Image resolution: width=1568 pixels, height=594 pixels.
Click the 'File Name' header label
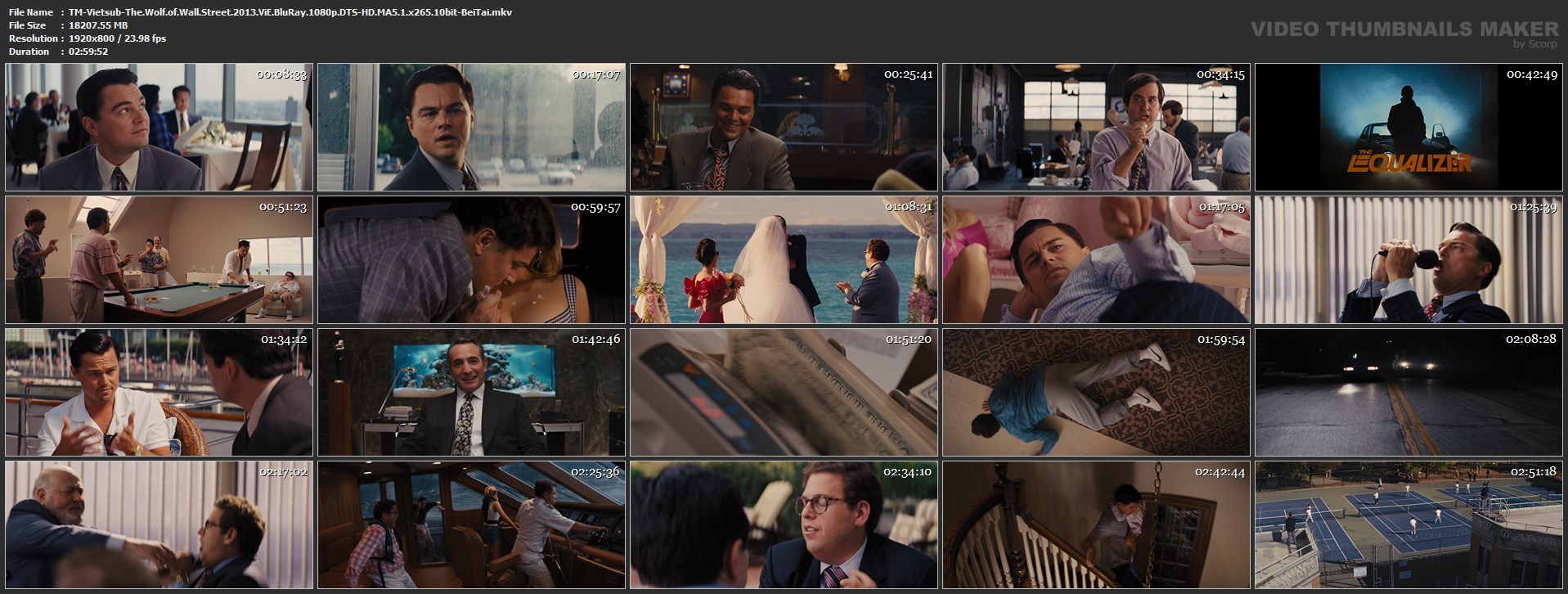point(31,12)
